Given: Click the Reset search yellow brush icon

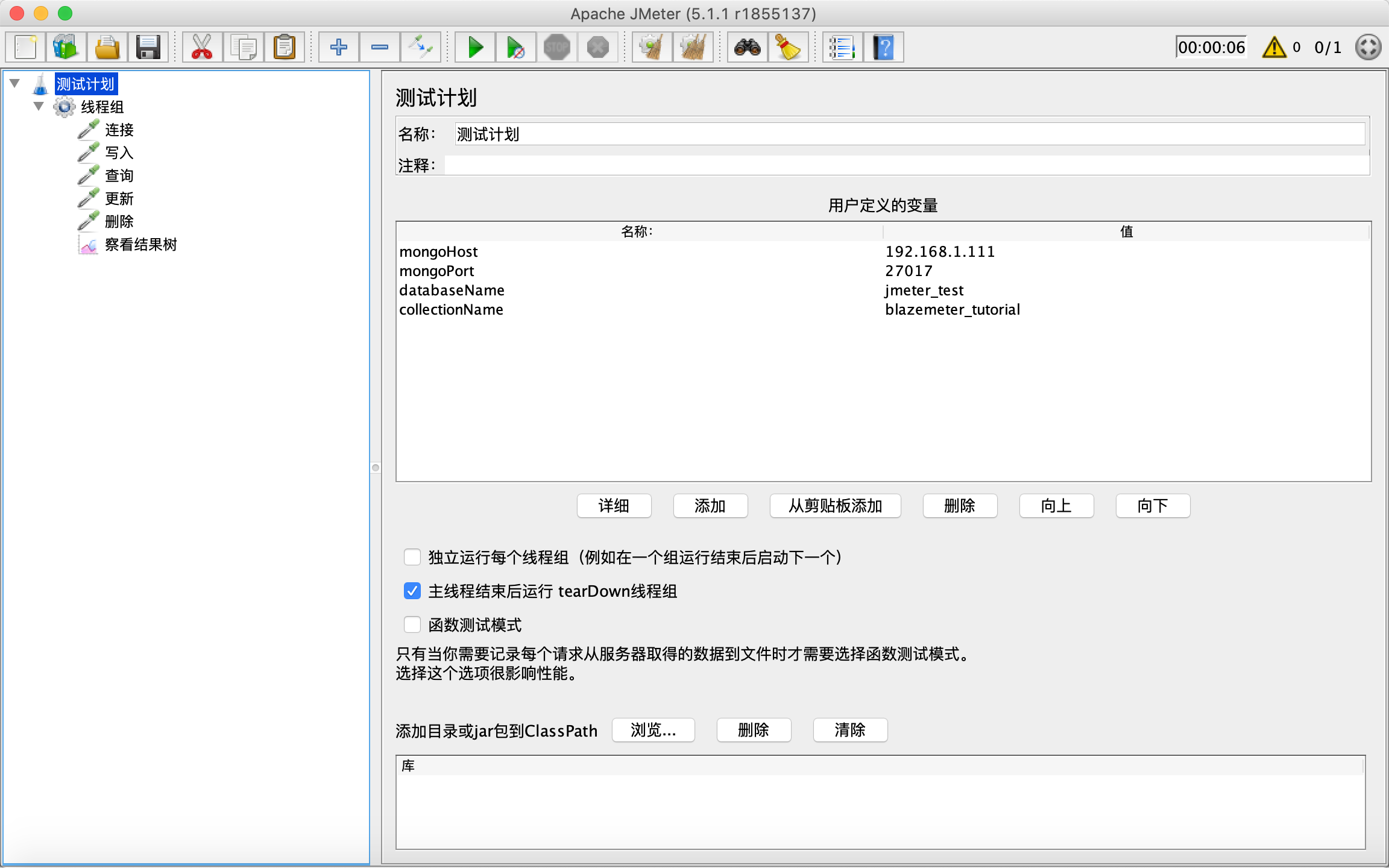Looking at the screenshot, I should pyautogui.click(x=789, y=47).
